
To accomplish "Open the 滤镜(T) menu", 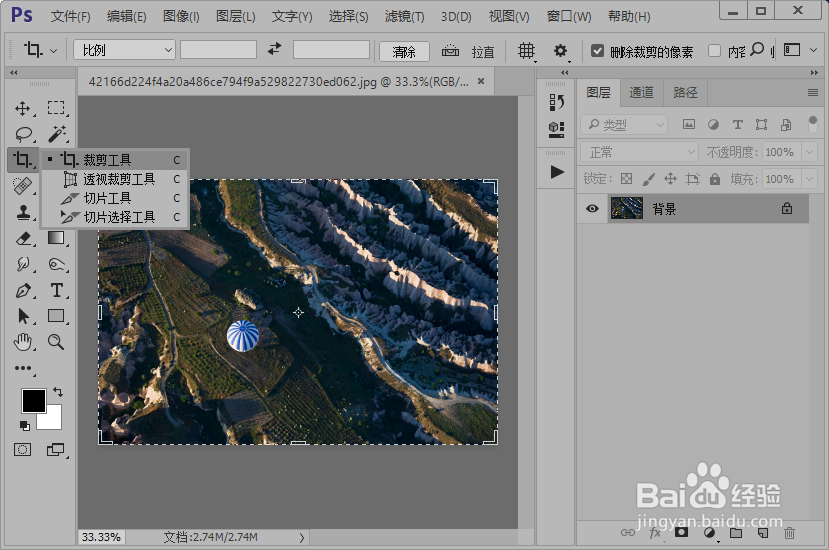I will [404, 16].
